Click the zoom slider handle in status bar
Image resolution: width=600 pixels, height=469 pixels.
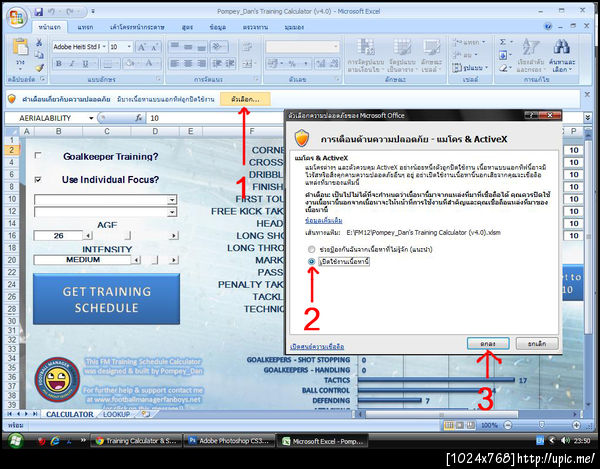click(x=541, y=425)
